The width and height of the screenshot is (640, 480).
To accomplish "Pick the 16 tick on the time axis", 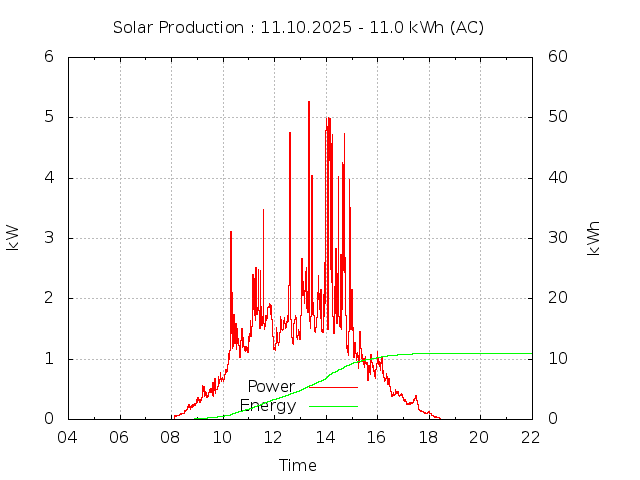I will click(x=377, y=437).
